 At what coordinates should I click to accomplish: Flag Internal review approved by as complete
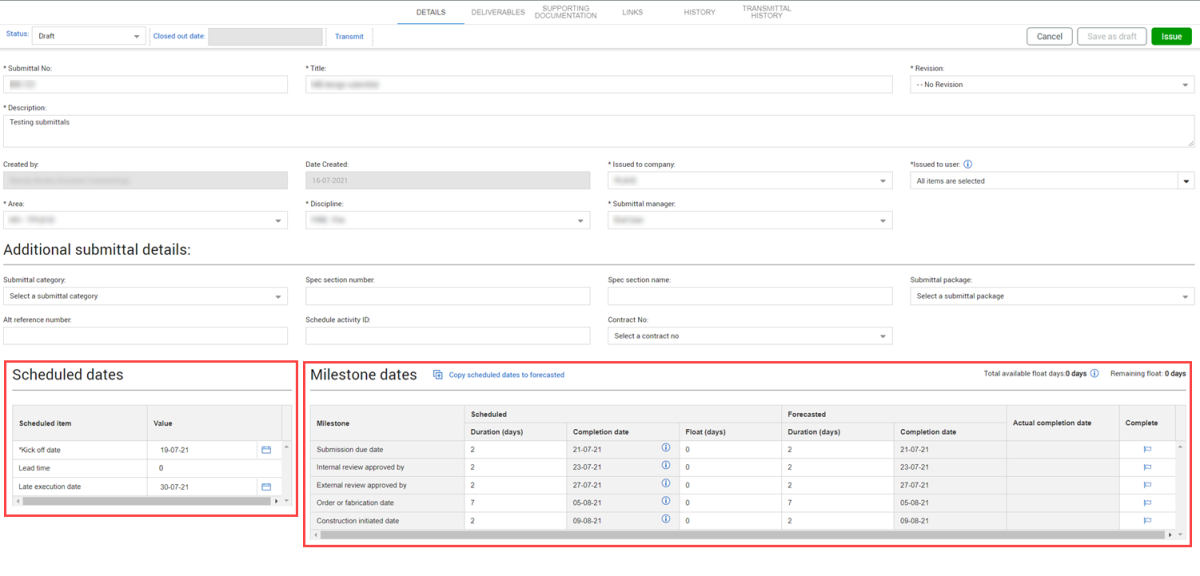pos(1147,467)
